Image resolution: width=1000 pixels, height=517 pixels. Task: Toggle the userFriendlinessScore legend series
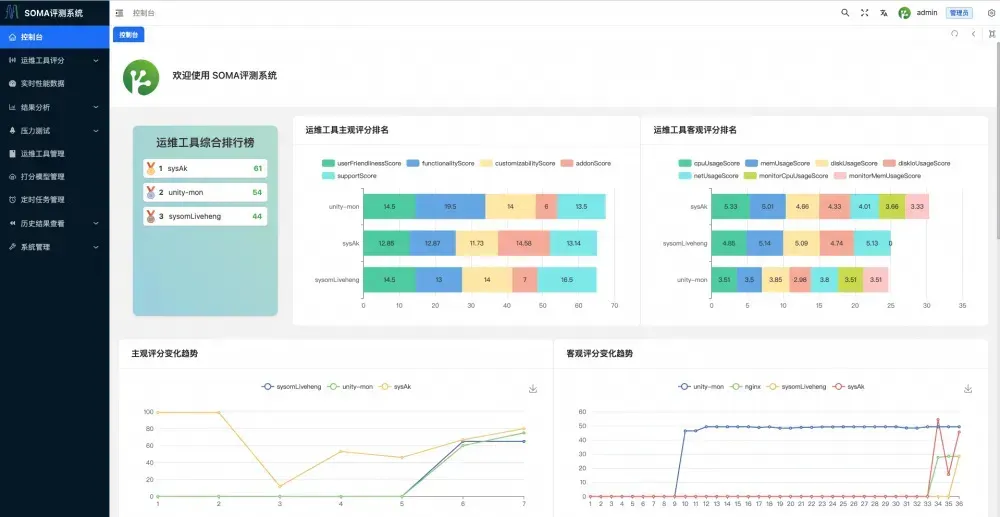coord(362,163)
